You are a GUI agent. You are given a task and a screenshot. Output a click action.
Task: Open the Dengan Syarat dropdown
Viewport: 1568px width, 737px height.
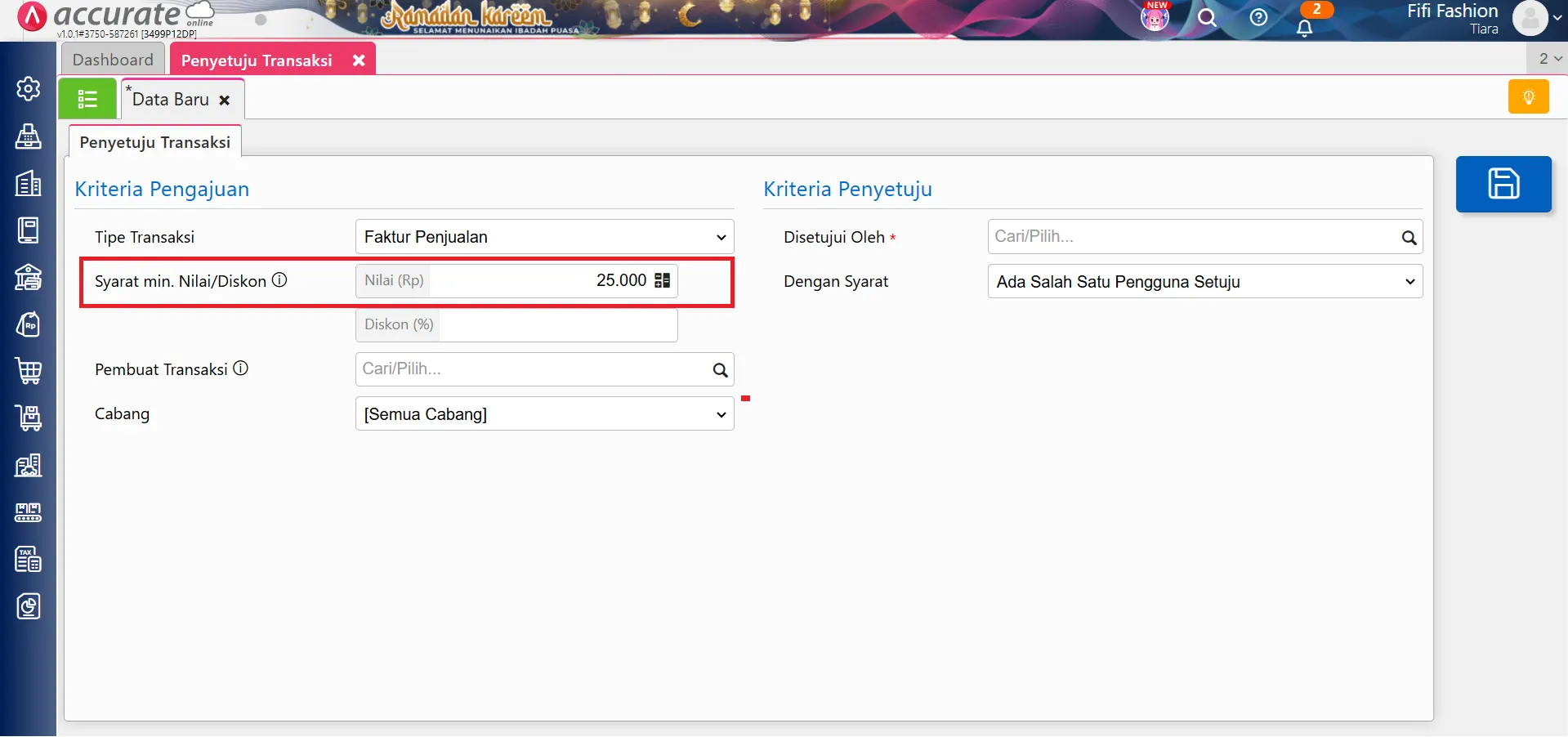[x=1204, y=282]
